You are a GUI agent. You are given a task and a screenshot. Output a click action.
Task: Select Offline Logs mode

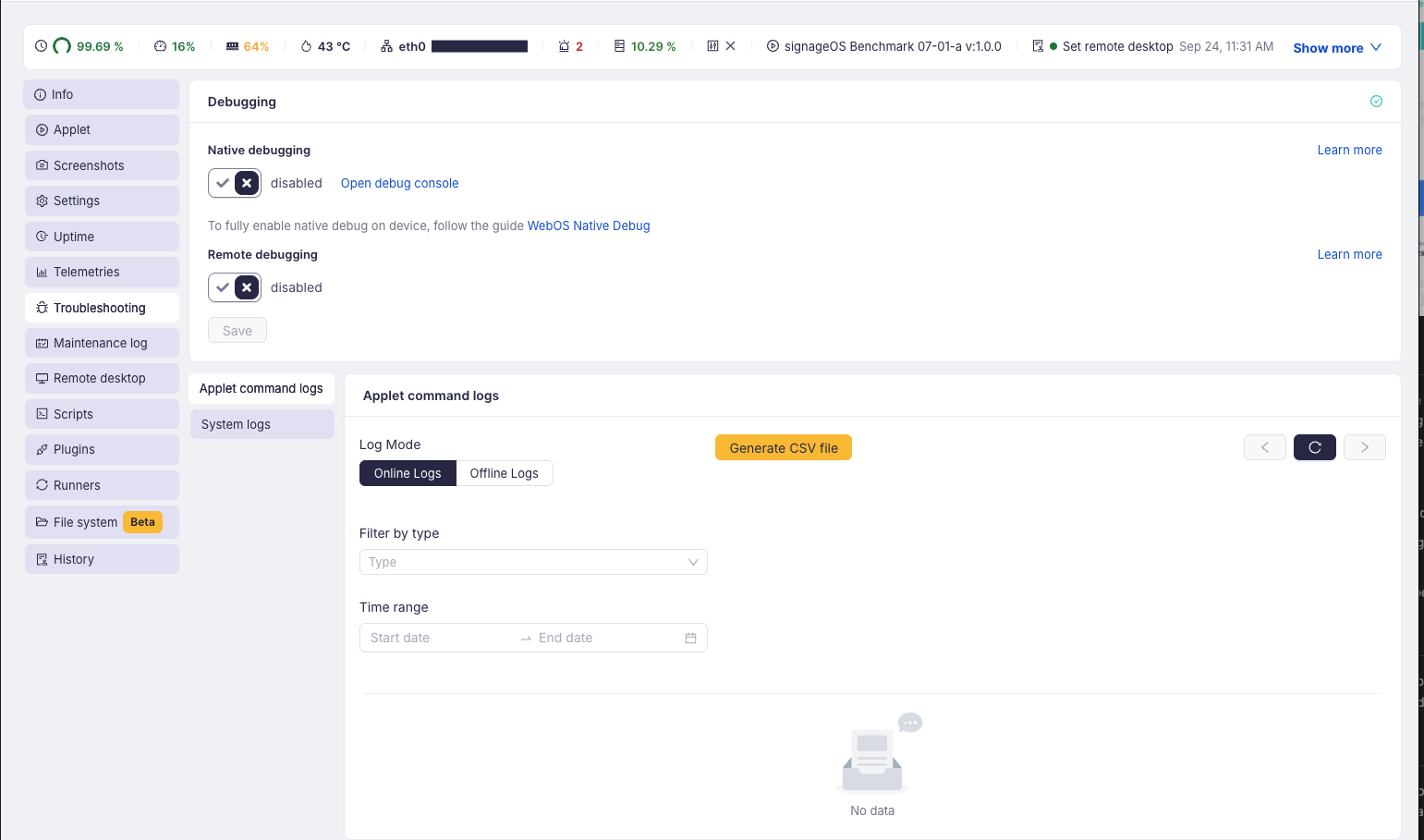(505, 473)
